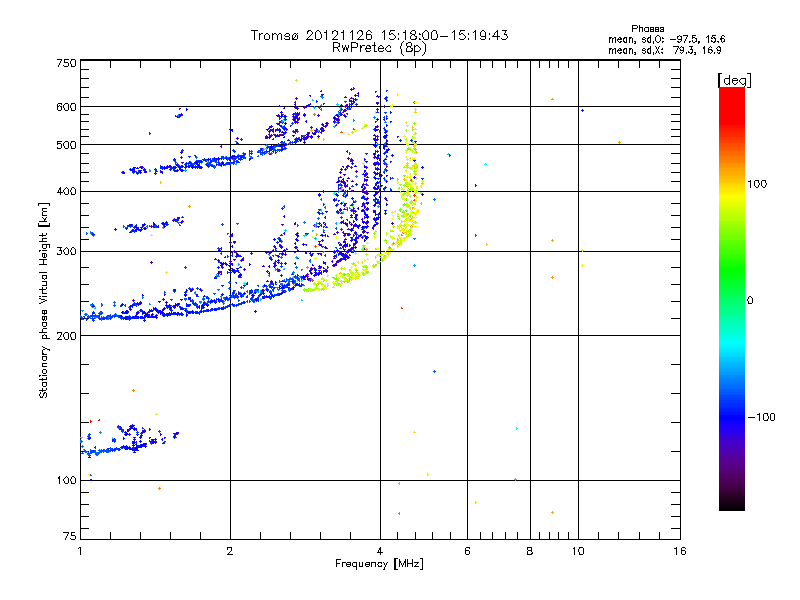
Task: Click the y-axis '75' tick label
Action: [70, 536]
